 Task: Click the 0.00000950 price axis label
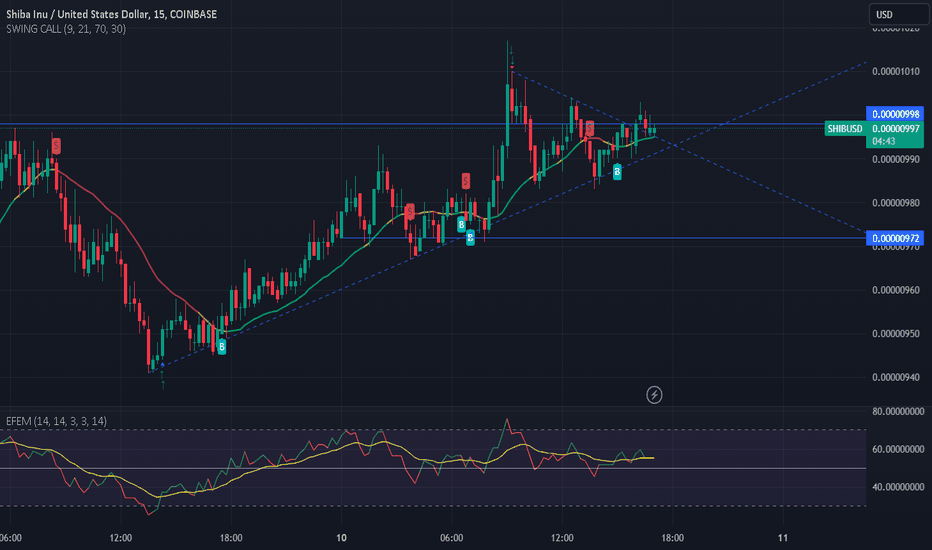896,334
